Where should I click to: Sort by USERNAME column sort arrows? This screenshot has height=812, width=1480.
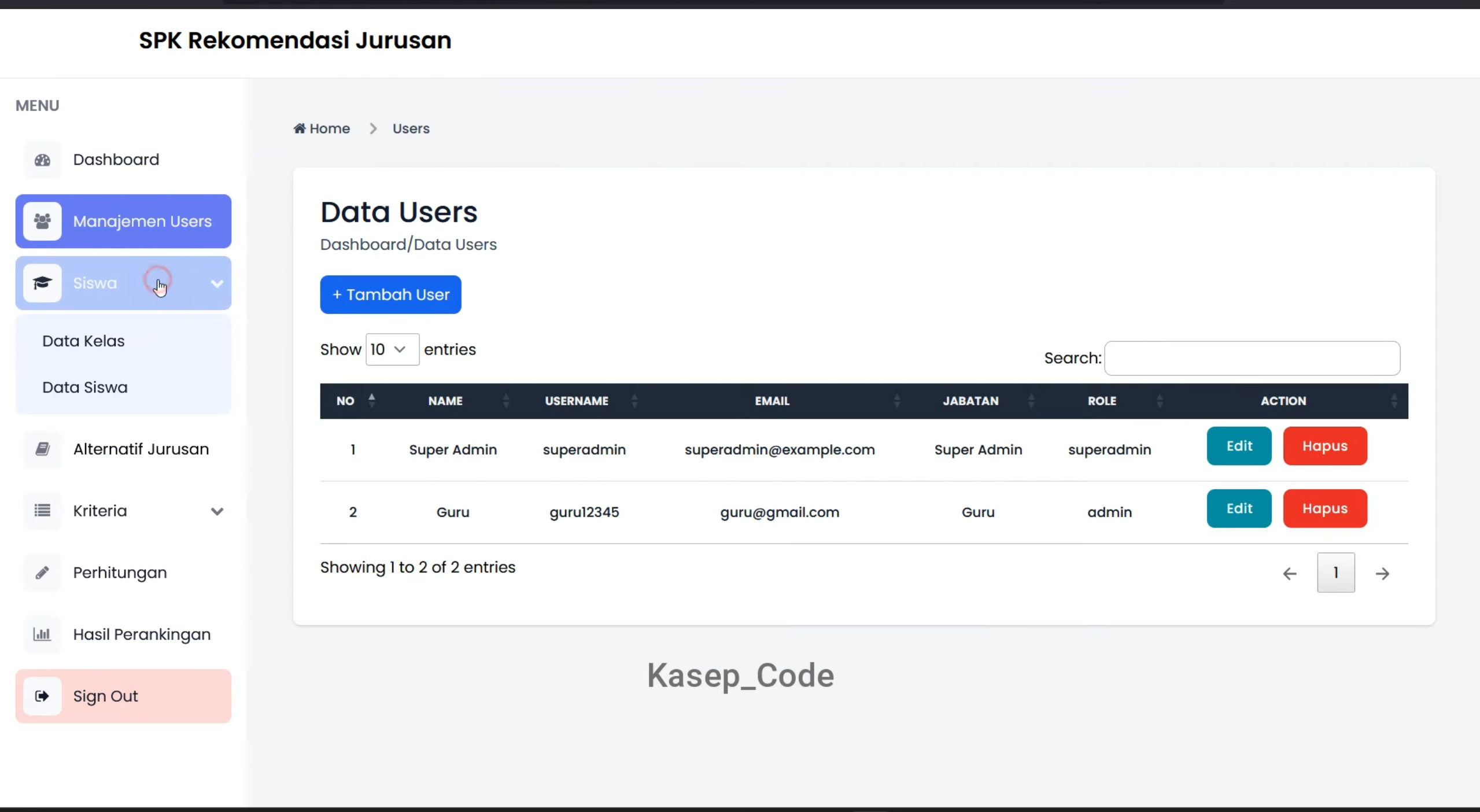pyautogui.click(x=634, y=401)
